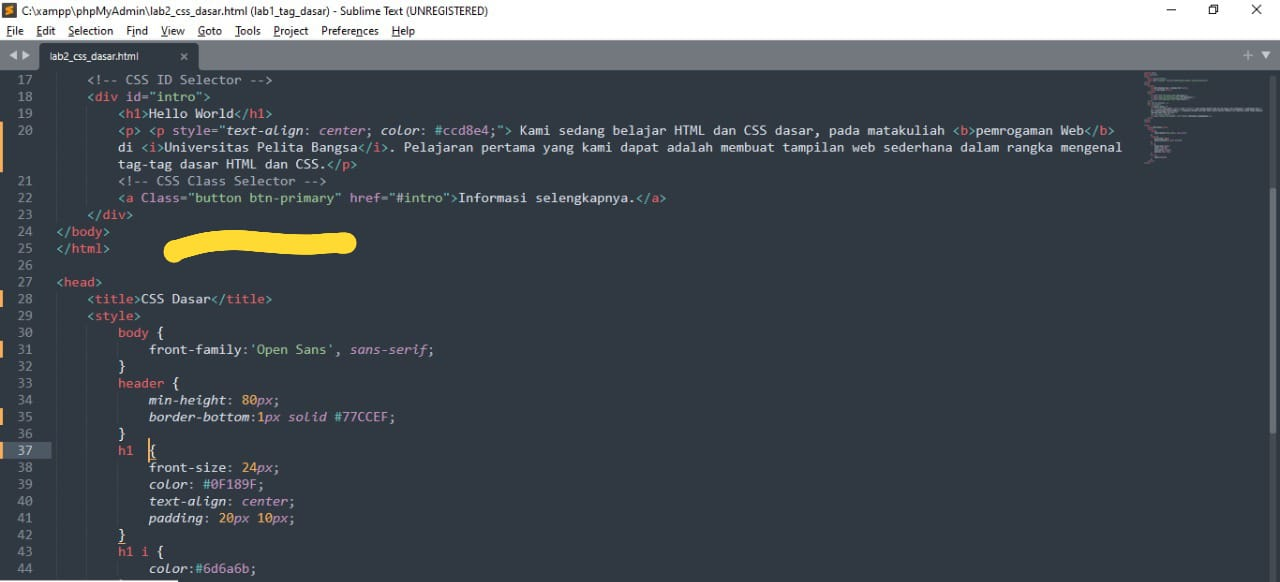This screenshot has width=1280, height=582.
Task: Open the tab list dropdown triangle
Action: coord(1264,55)
